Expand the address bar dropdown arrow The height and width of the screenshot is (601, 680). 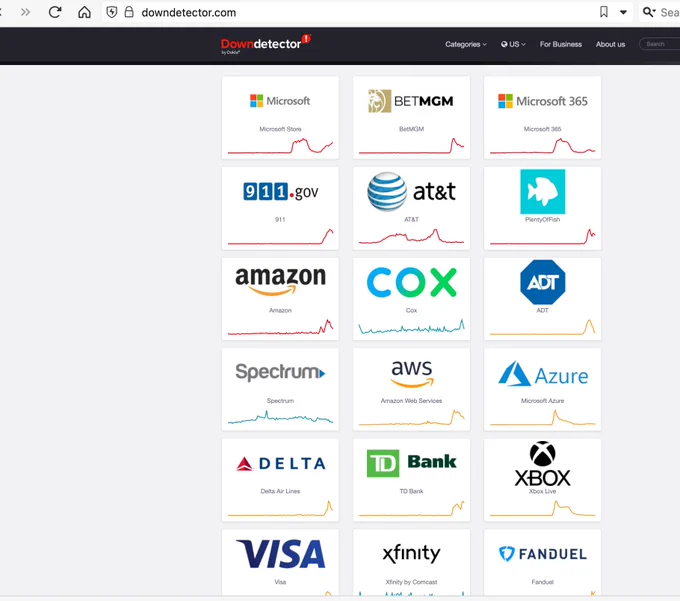[x=623, y=12]
